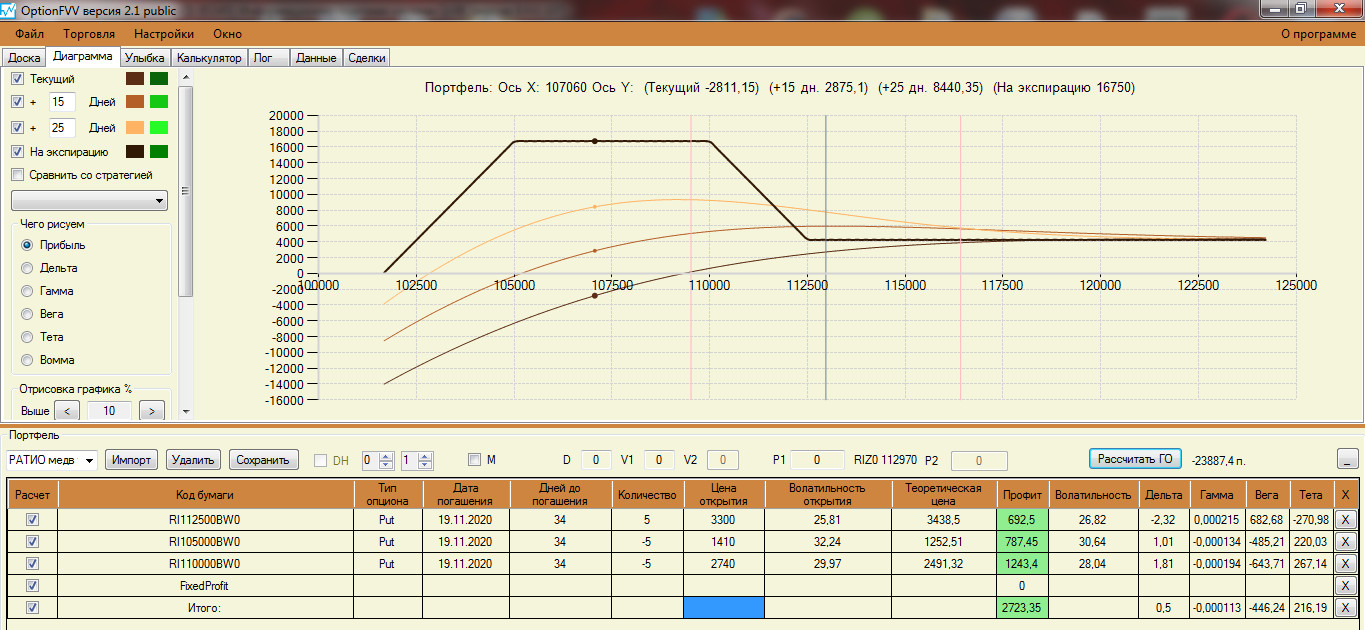Click the Сохранить button
Screen dimensions: 1365x630
(264, 460)
